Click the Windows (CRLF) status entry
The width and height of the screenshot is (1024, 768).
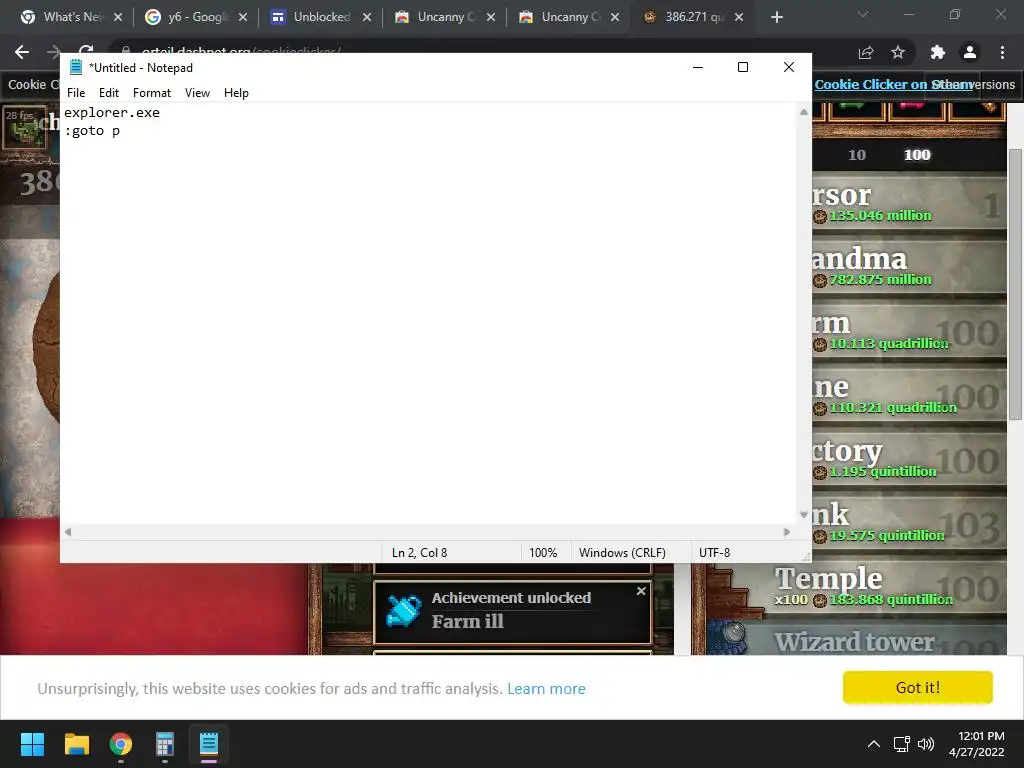622,552
